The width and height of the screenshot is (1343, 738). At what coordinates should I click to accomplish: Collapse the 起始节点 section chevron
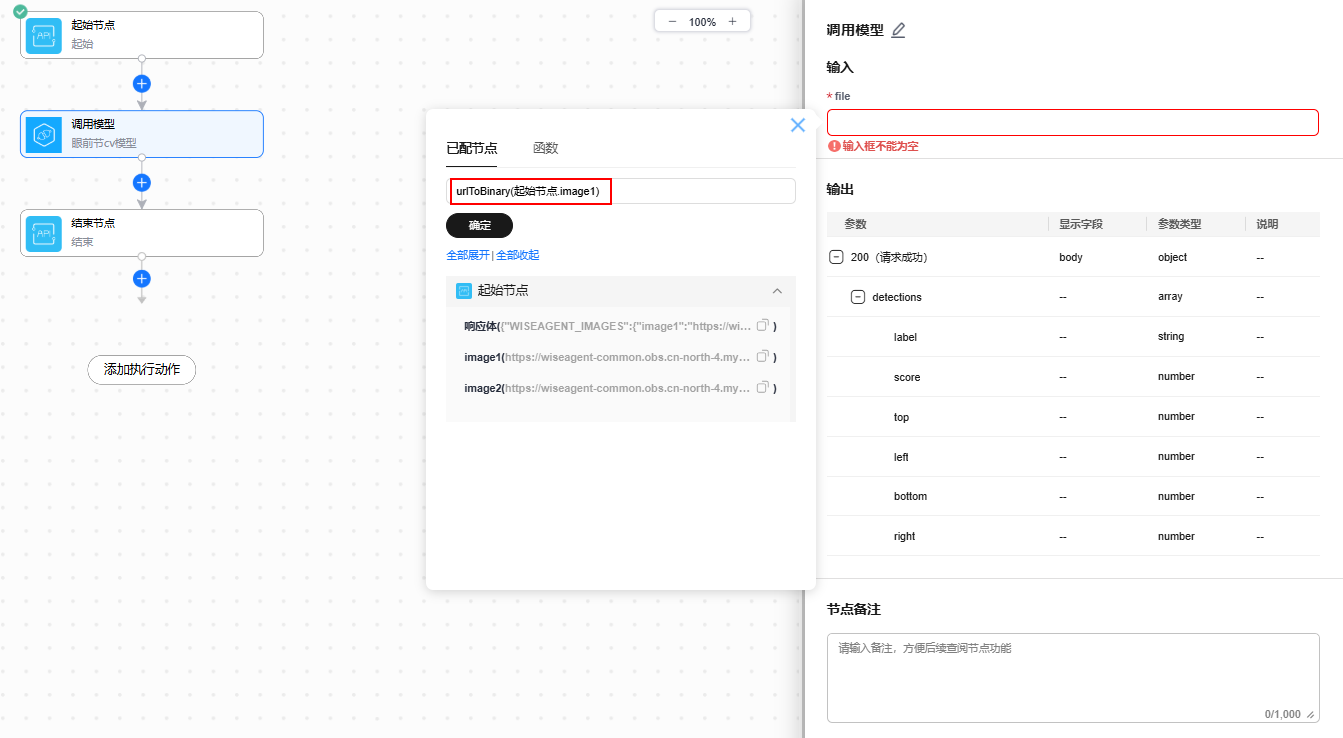[x=777, y=291]
